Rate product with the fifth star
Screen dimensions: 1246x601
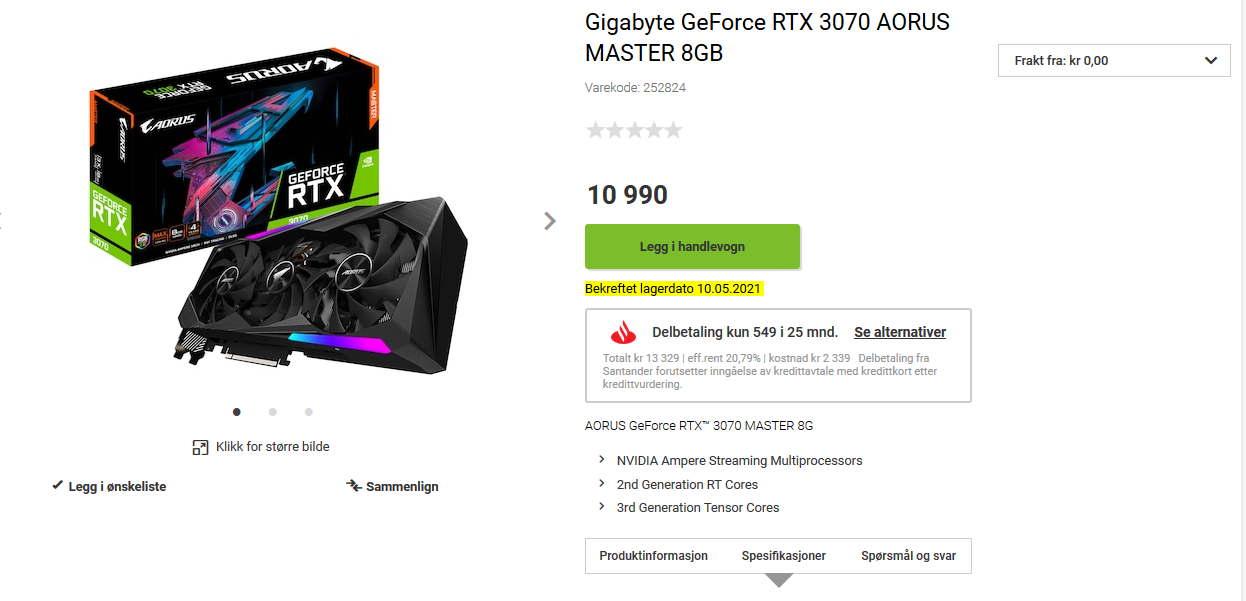point(674,130)
